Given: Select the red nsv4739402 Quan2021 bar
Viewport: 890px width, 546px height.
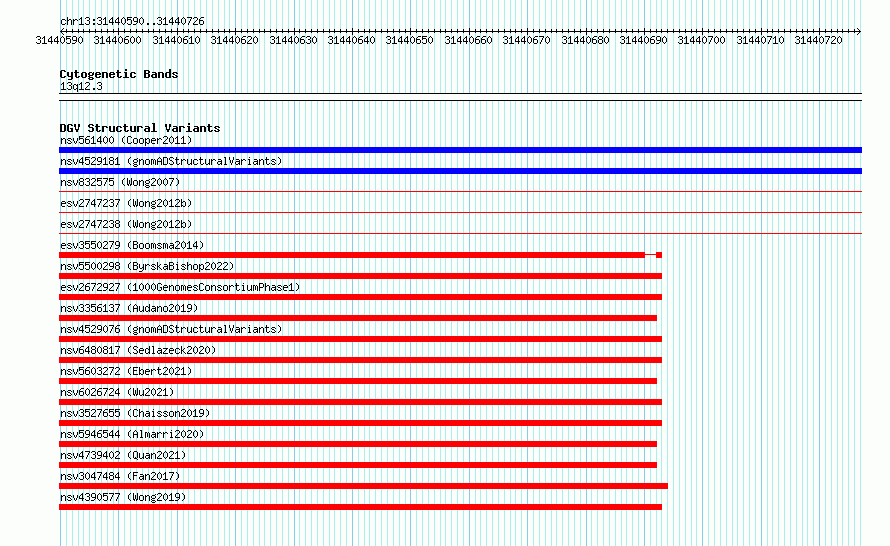Looking at the screenshot, I should click(x=358, y=465).
